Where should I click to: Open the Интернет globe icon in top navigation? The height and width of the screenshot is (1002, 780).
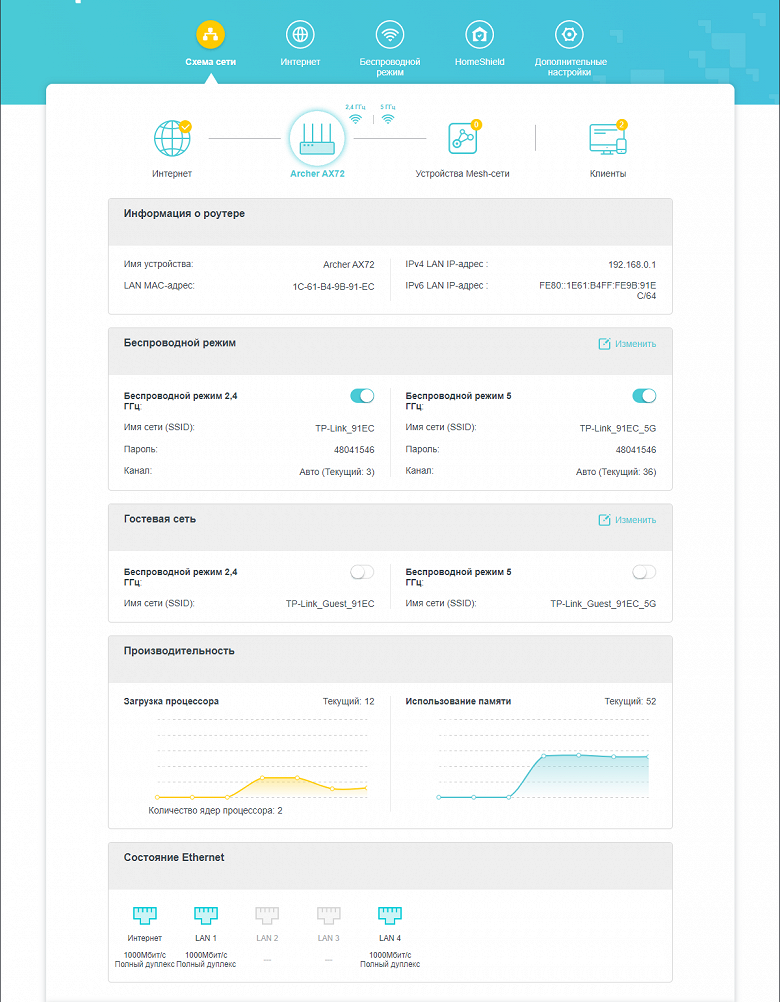(300, 35)
